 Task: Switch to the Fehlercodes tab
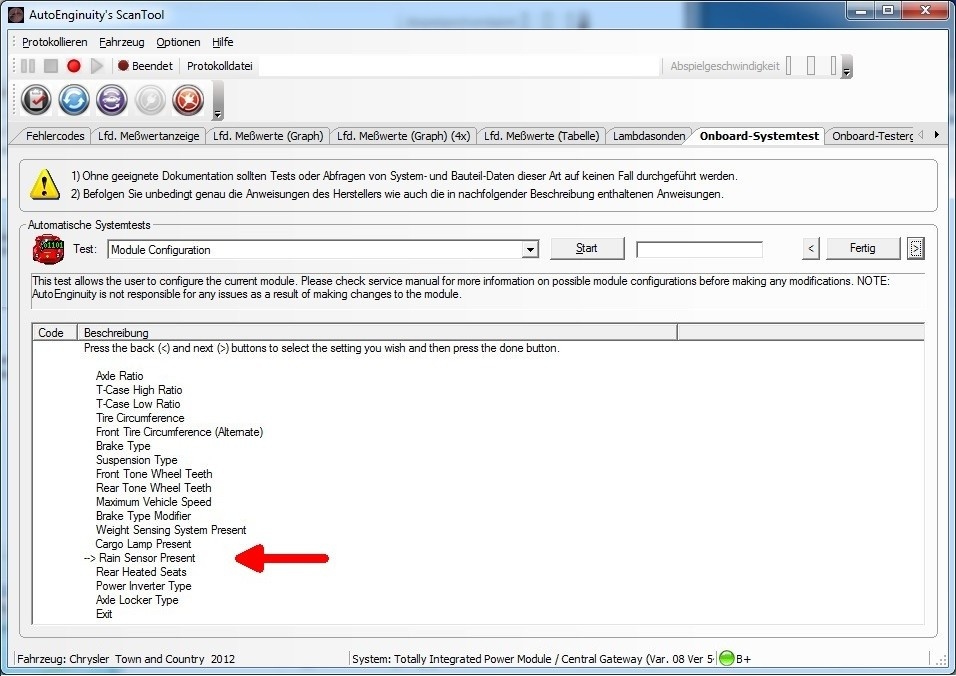click(x=55, y=136)
